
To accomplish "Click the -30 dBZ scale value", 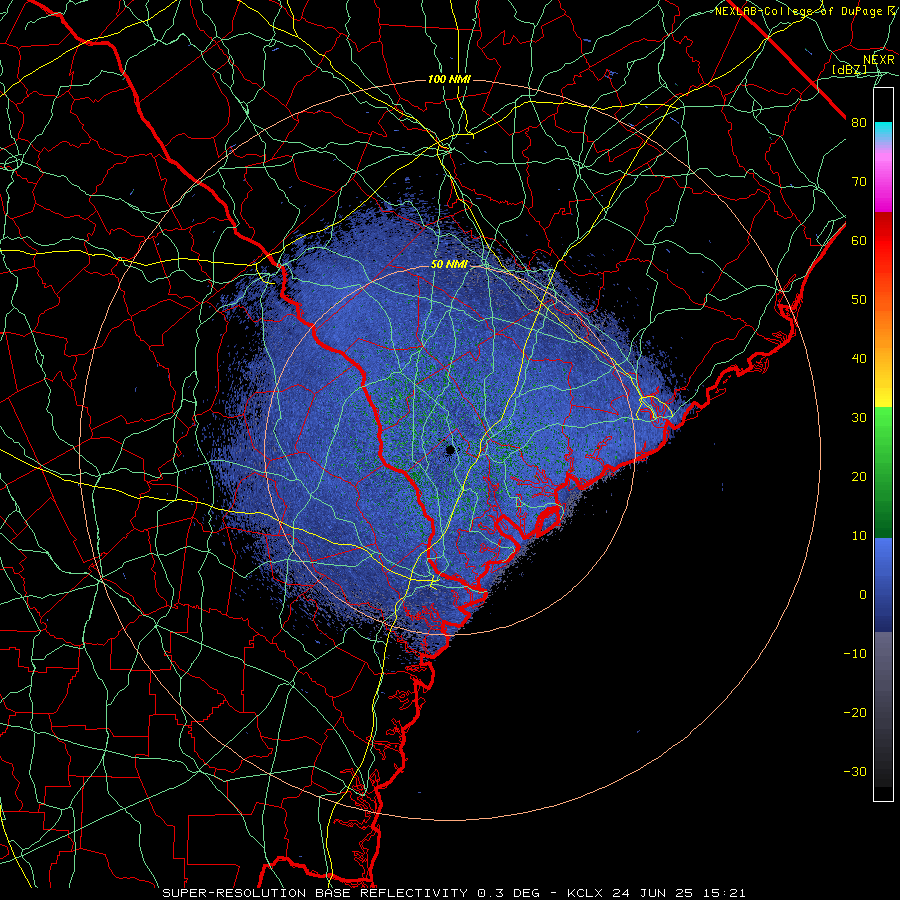I will coord(855,771).
